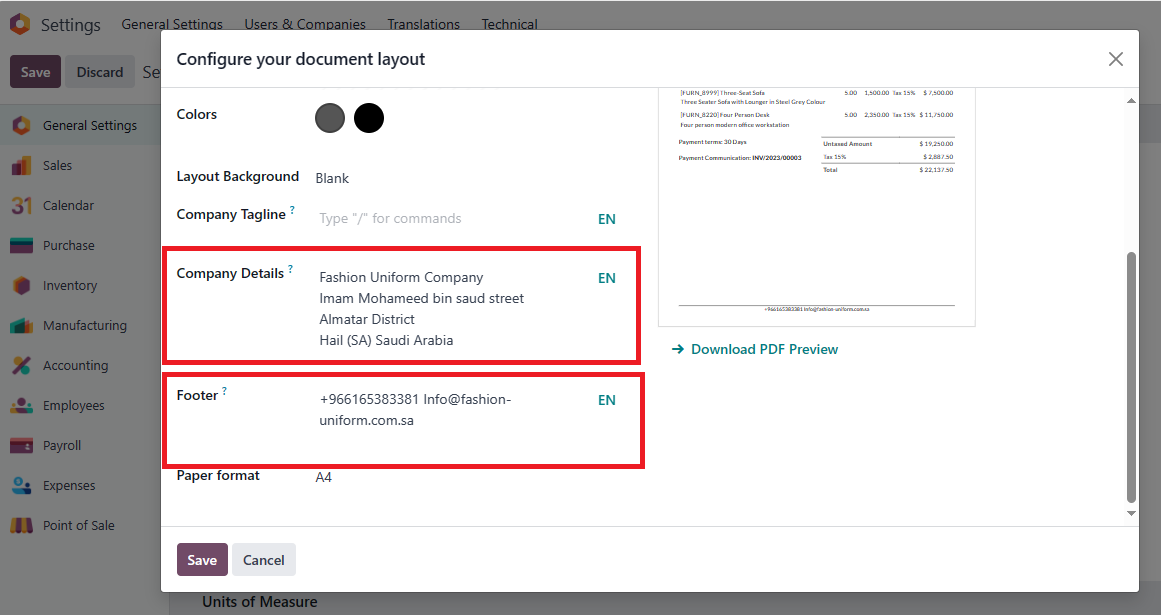This screenshot has width=1161, height=615.
Task: Open the Purchase module icon
Action: [x=21, y=246]
